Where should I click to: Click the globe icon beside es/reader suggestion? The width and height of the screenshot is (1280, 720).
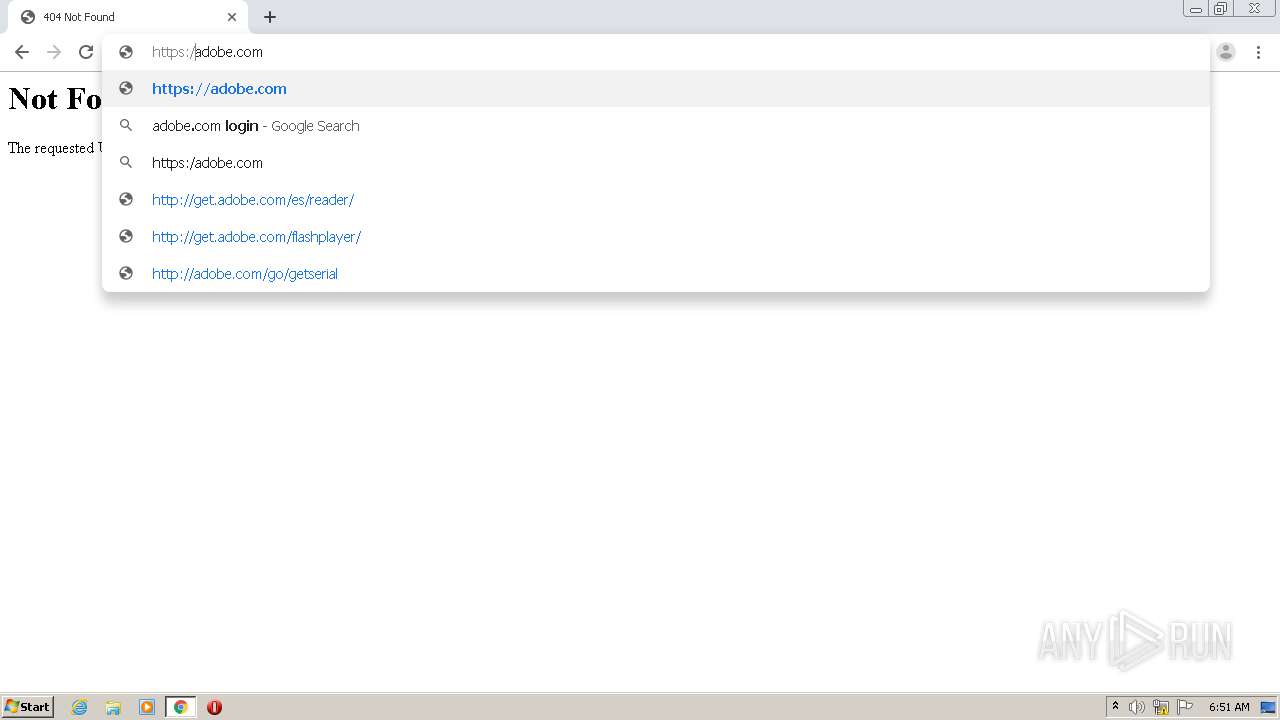(126, 200)
